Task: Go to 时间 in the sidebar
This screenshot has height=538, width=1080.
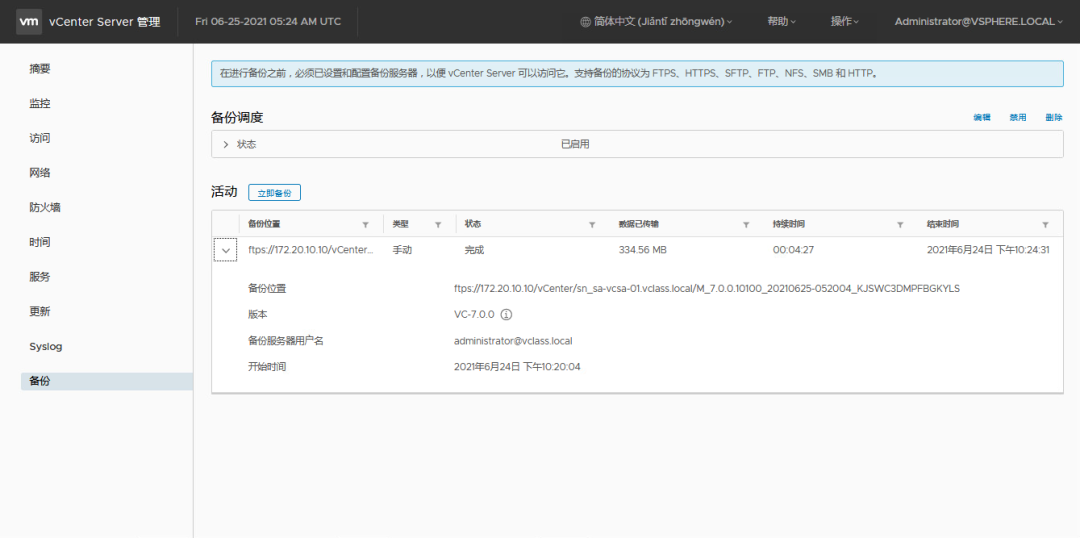Action: 40,242
